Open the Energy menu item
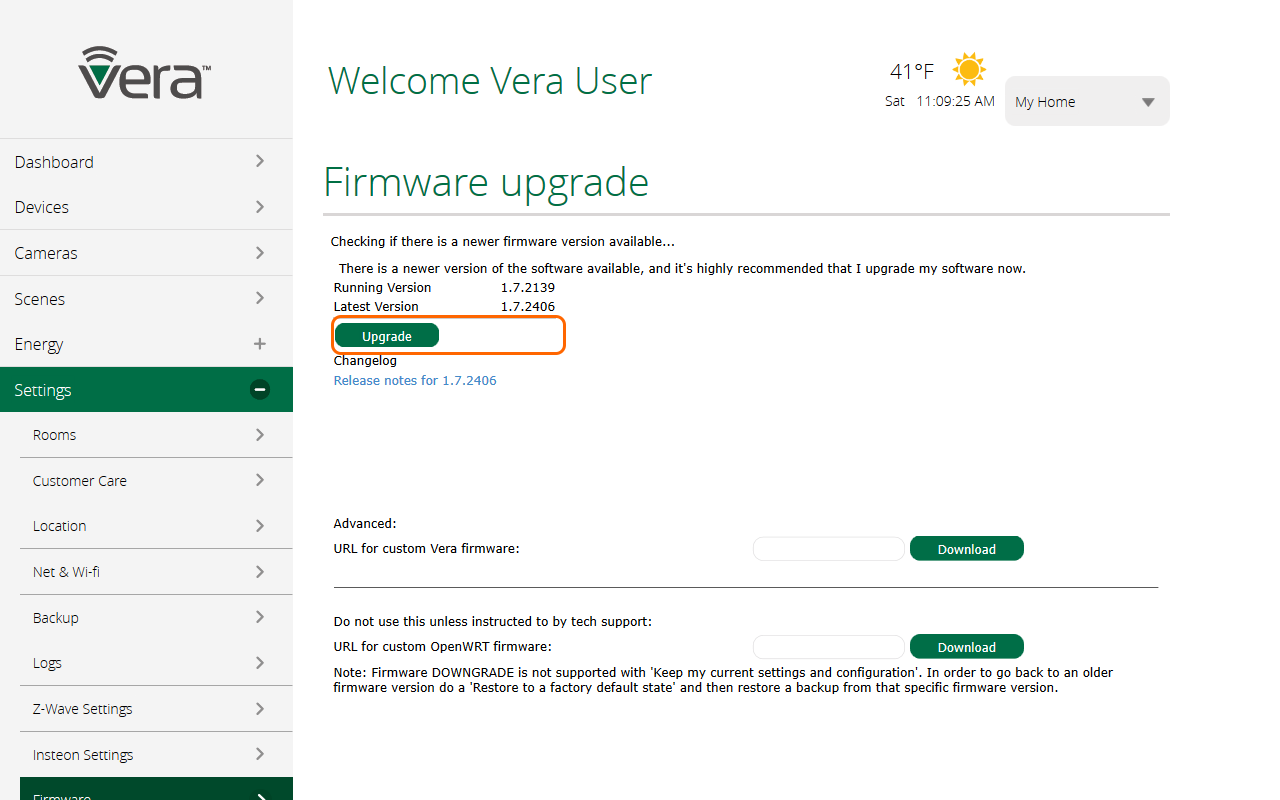The image size is (1280, 800). click(x=146, y=344)
